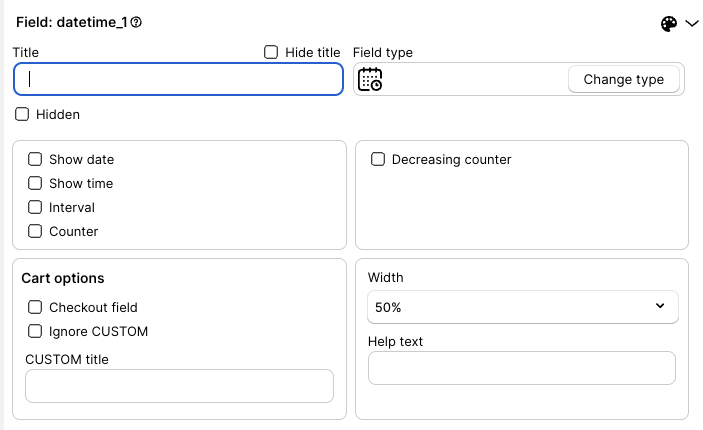The height and width of the screenshot is (430, 703).
Task: Expand the chevron next to palette icon
Action: click(x=692, y=23)
